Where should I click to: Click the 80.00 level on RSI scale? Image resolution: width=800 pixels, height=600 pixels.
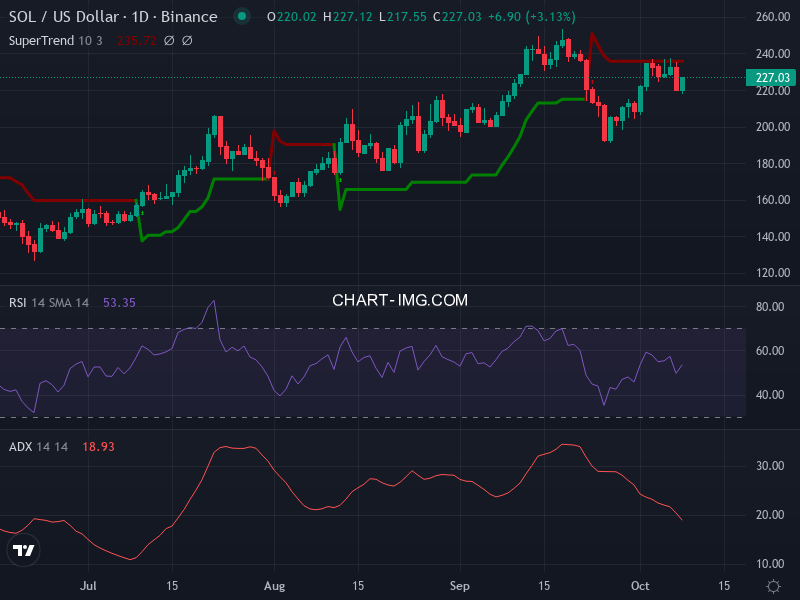coord(770,307)
